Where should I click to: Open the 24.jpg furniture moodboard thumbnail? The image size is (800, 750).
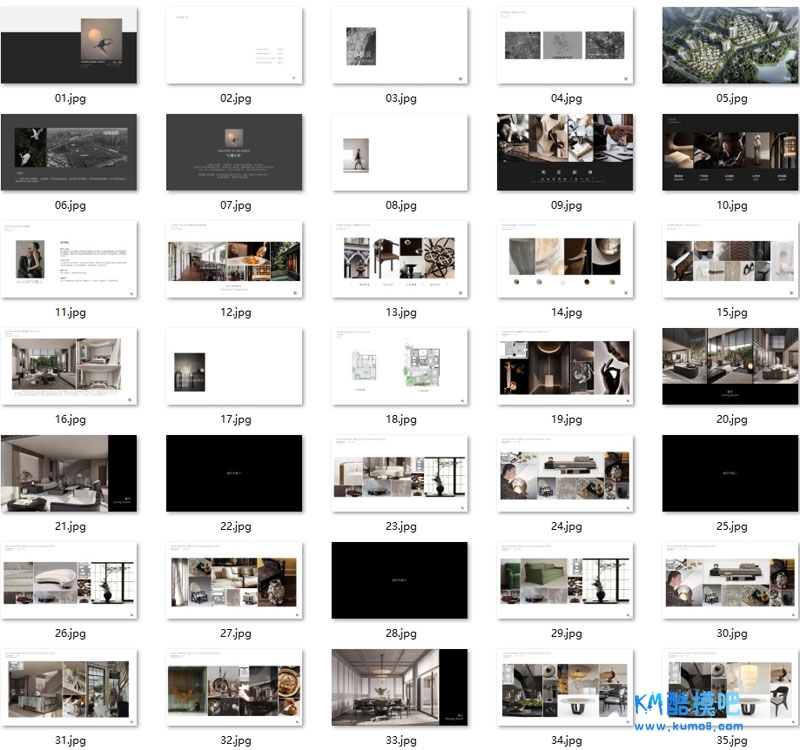pos(565,473)
